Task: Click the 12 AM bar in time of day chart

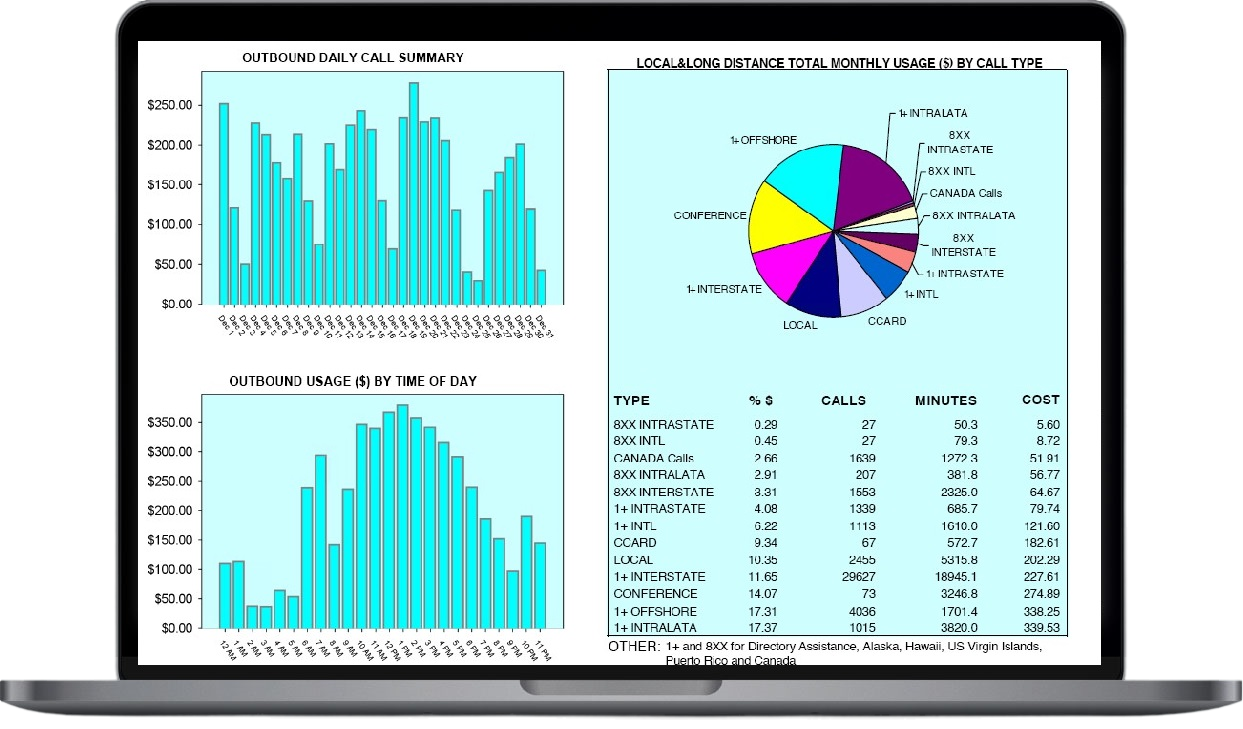Action: click(225, 595)
